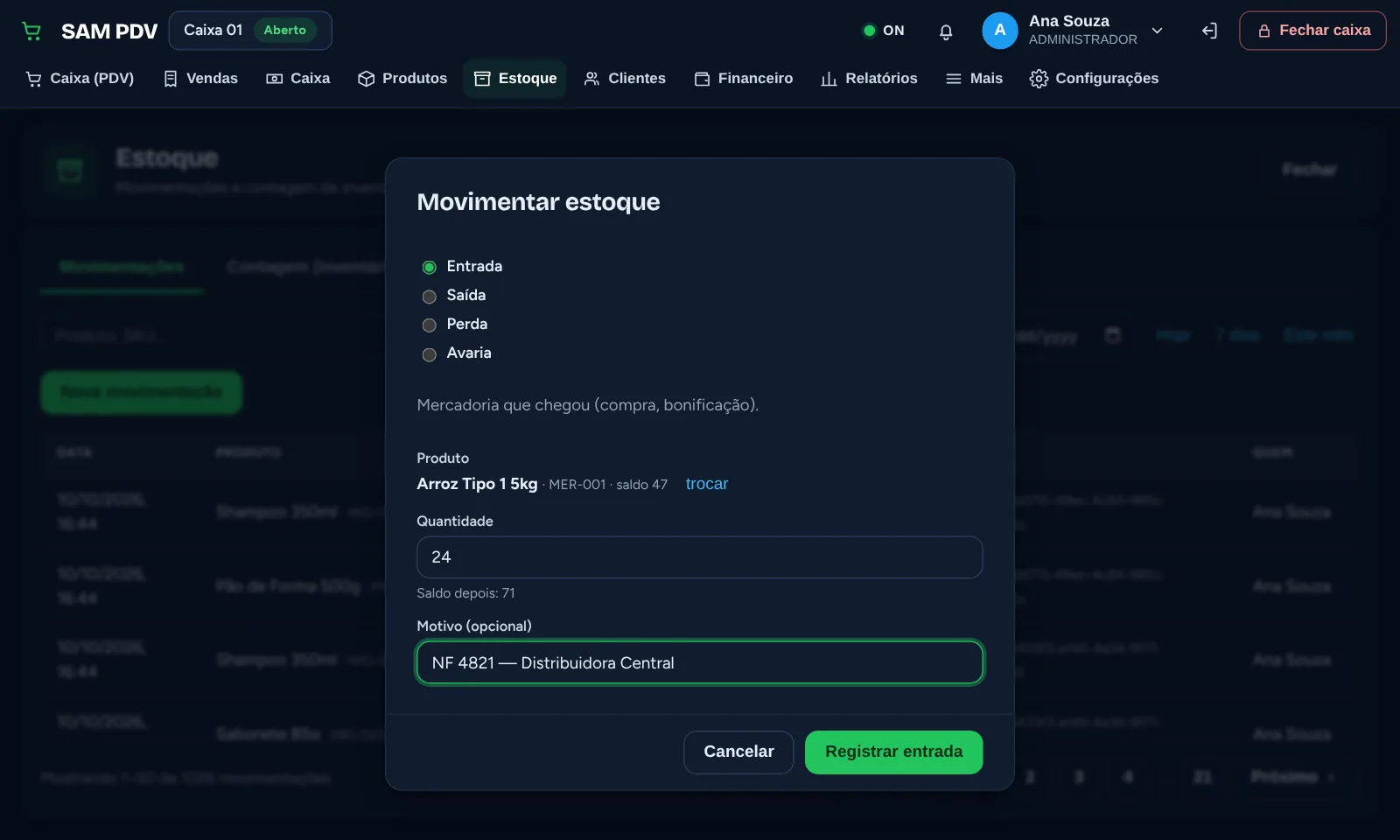This screenshot has width=1400, height=840.
Task: Expand the Ana Souza user menu chevron
Action: coord(1157,31)
